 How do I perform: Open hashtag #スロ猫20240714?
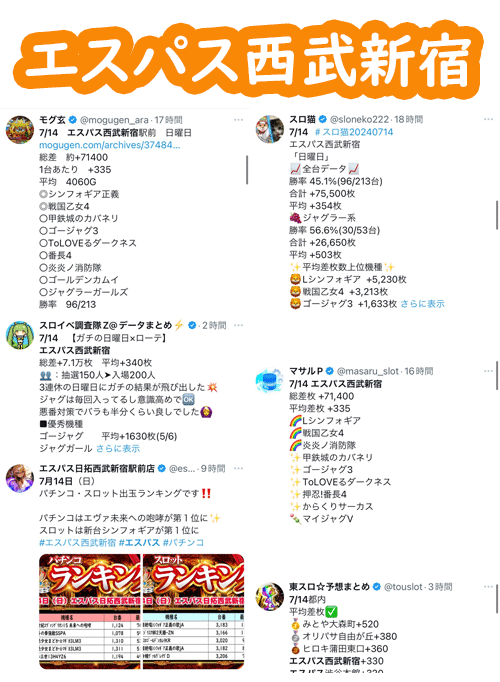[354, 132]
